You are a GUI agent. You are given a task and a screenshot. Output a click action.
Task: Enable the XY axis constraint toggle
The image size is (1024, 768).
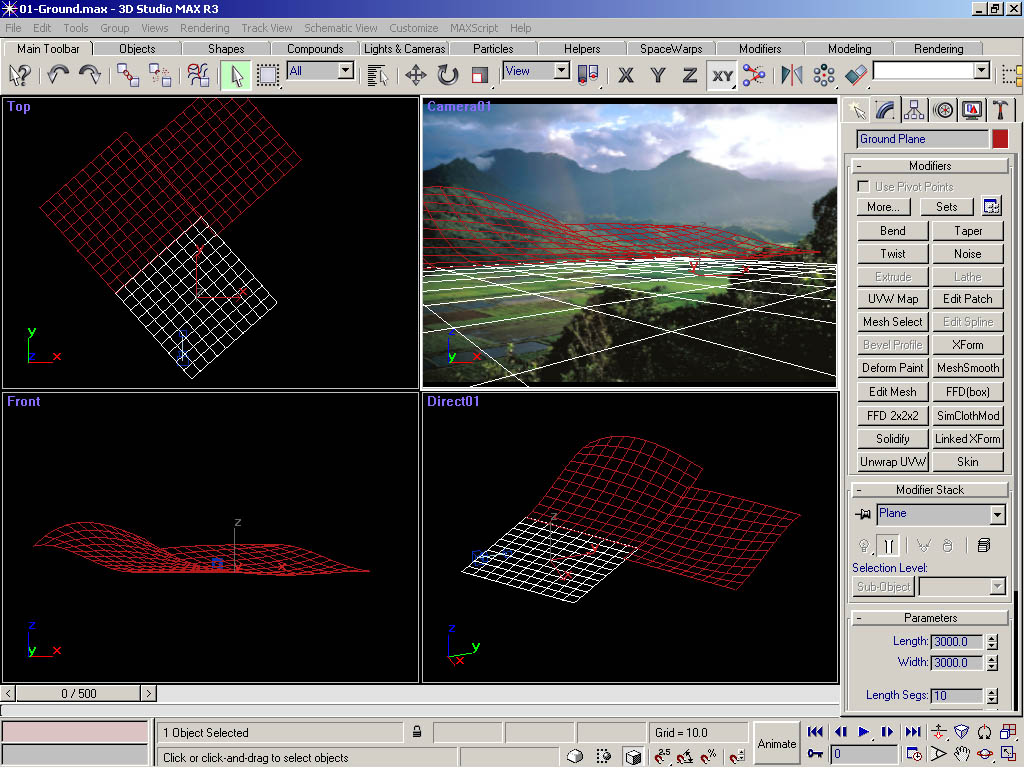pos(721,75)
